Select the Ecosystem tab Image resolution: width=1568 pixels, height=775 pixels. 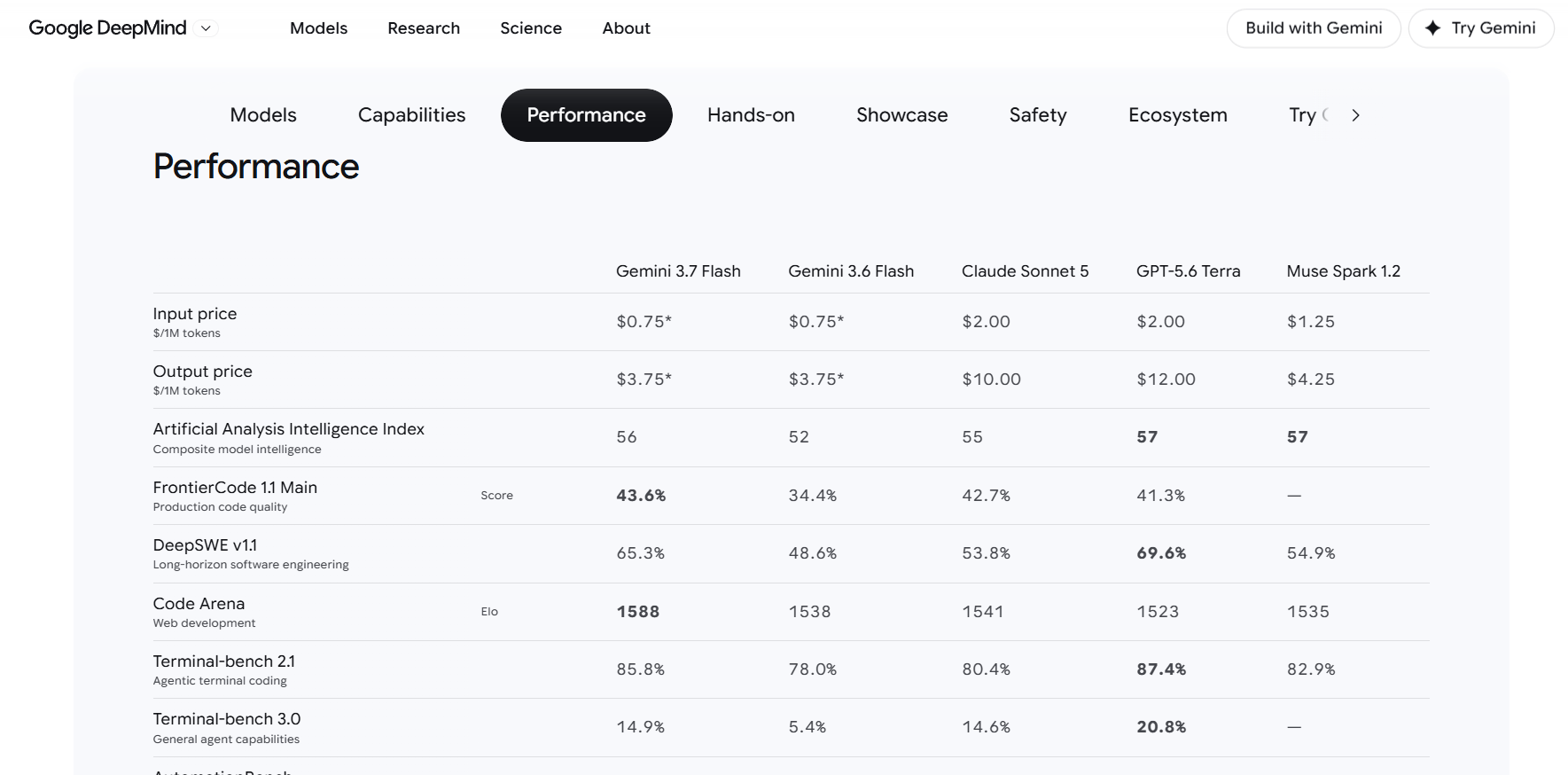click(x=1177, y=115)
